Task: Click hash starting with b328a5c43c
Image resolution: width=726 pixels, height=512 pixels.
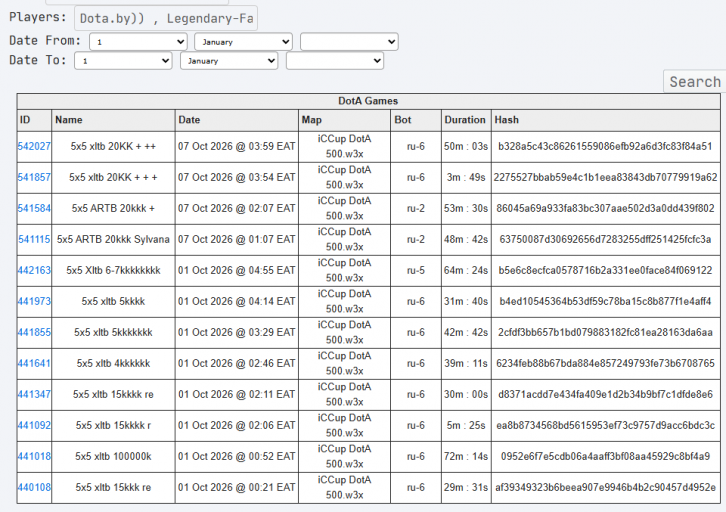Action: click(605, 146)
